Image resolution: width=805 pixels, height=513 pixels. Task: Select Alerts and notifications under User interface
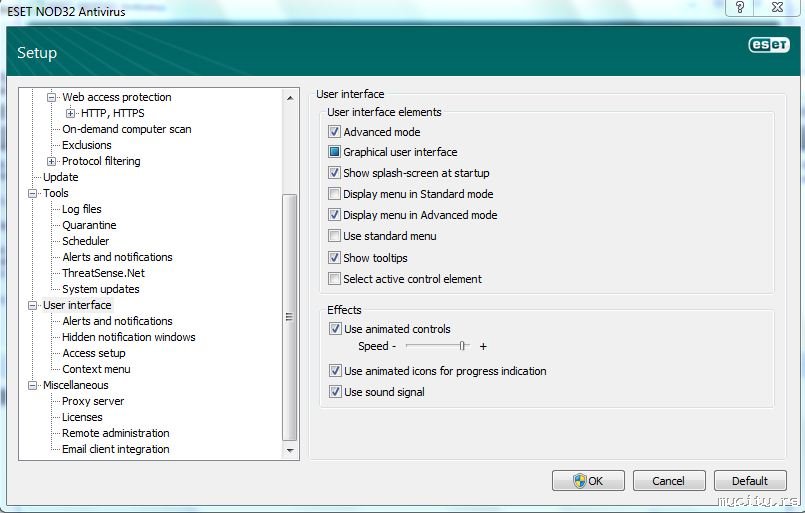tap(118, 321)
